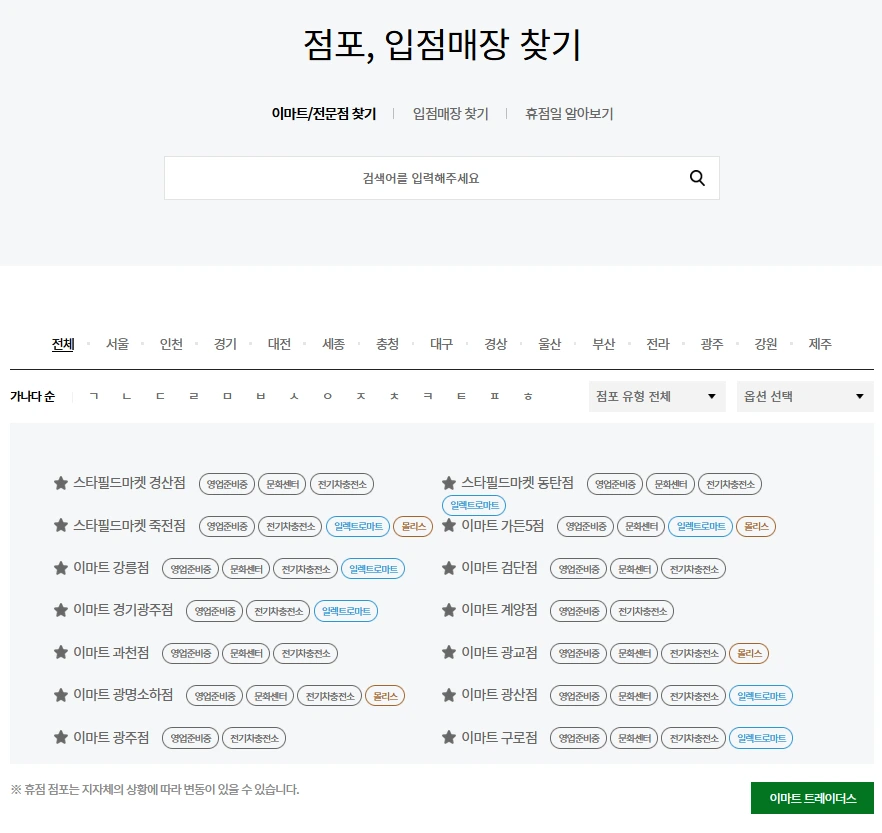Screen dimensions: 882x833
Task: Open the 옵션 선택 dropdown
Action: (804, 396)
